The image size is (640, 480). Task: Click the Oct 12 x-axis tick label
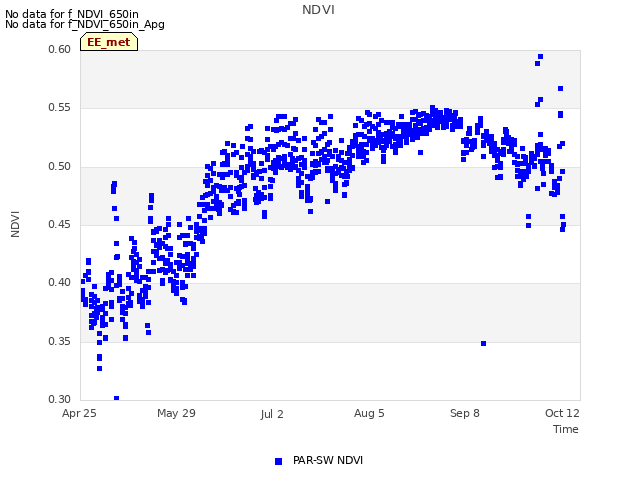(x=562, y=413)
